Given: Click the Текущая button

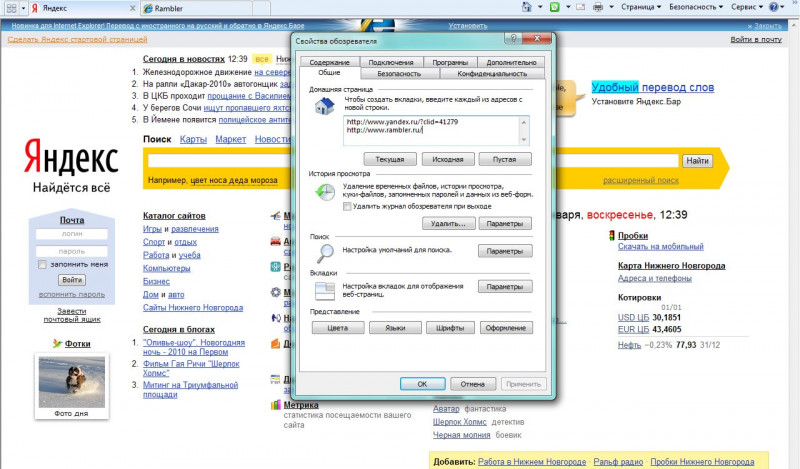Looking at the screenshot, I should click(390, 159).
